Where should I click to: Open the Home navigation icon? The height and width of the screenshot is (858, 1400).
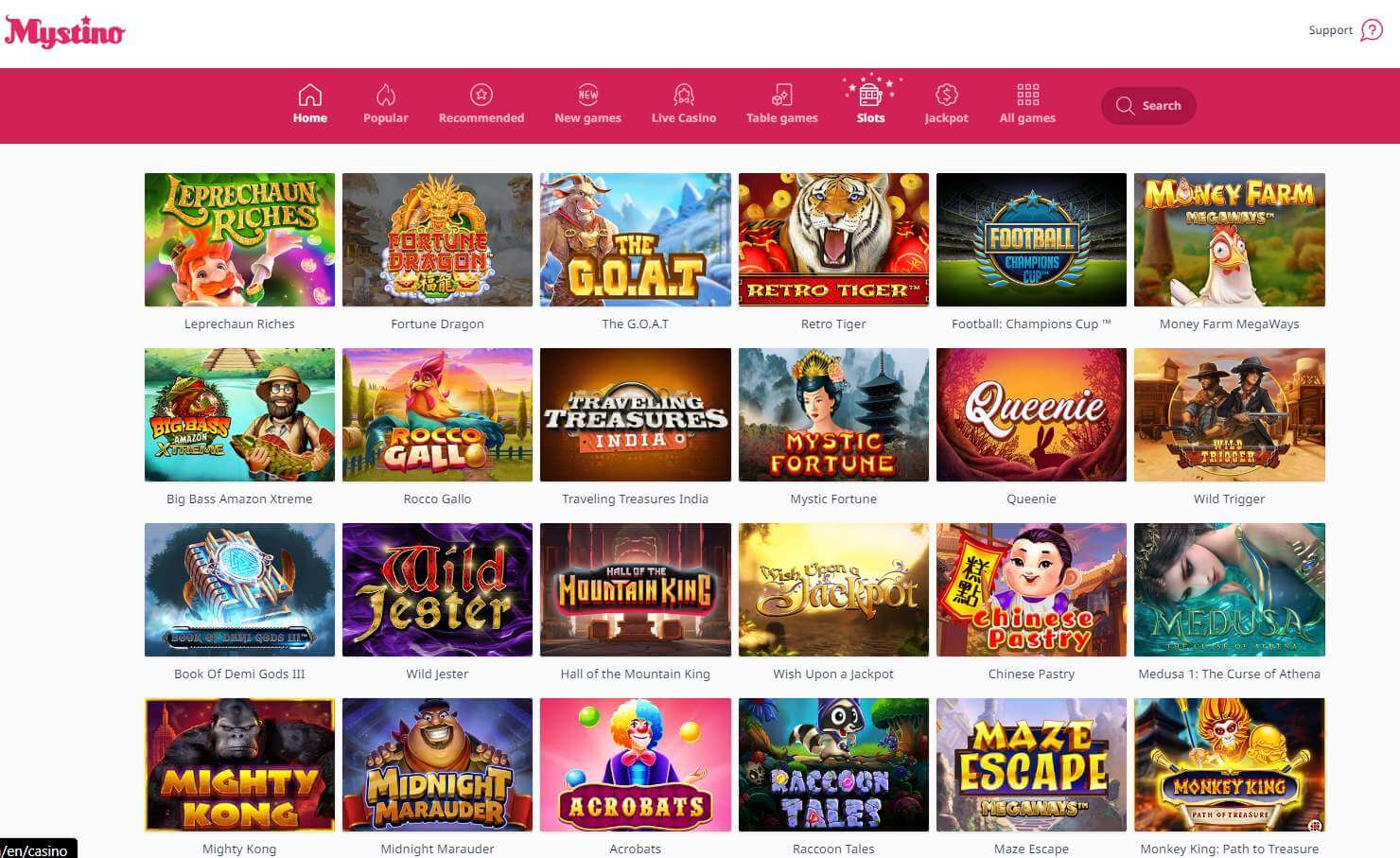(x=309, y=95)
